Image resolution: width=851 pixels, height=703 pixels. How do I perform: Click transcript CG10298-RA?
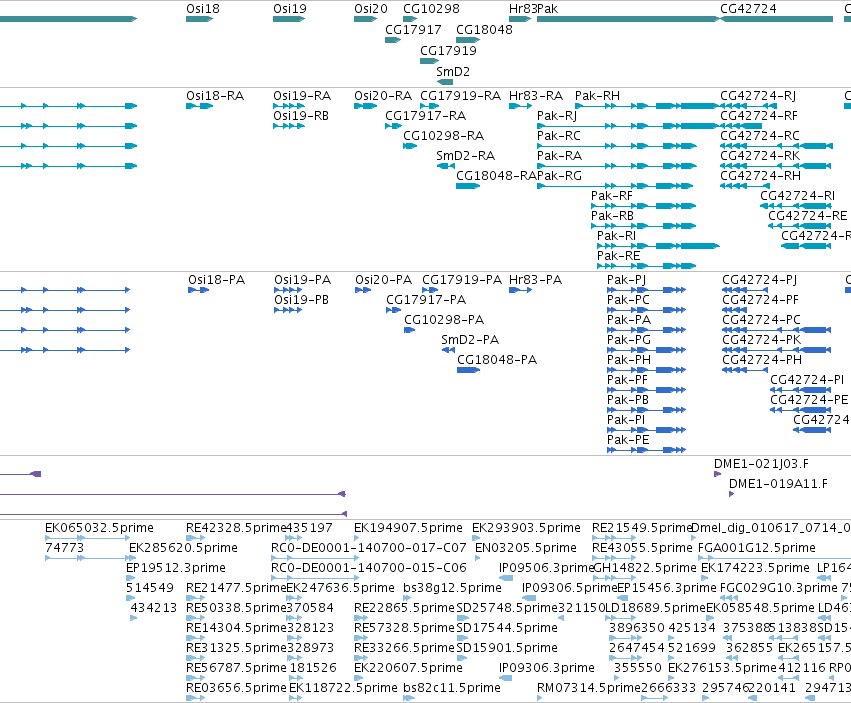410,146
